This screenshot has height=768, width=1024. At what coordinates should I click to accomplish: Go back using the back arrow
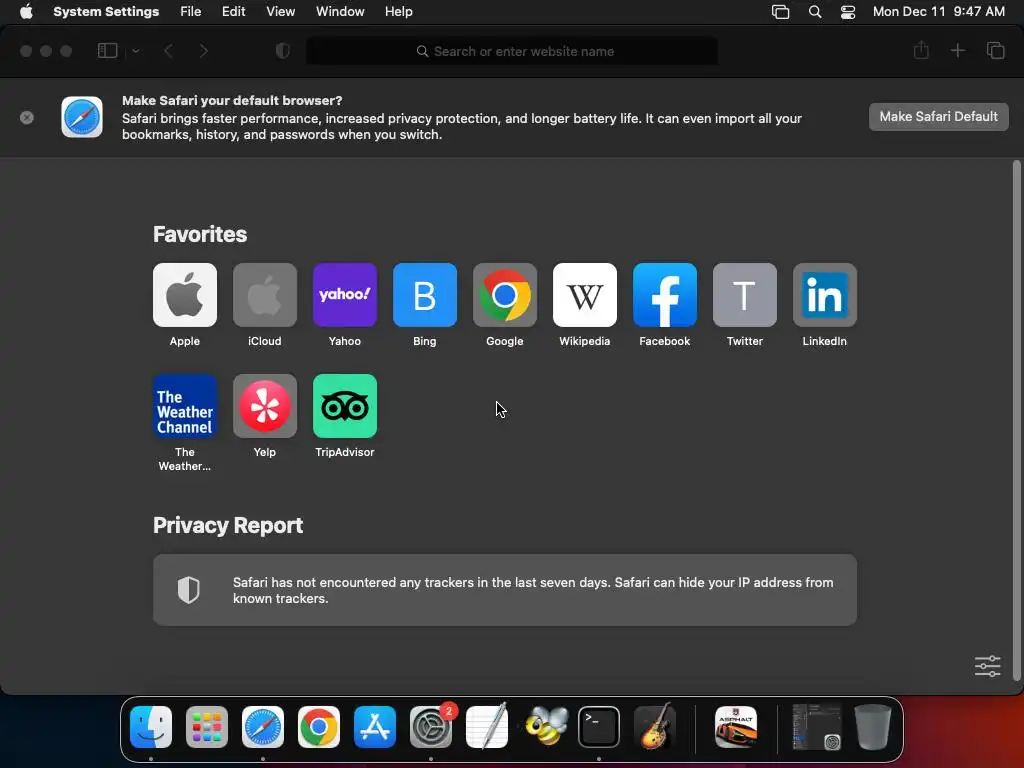[168, 51]
